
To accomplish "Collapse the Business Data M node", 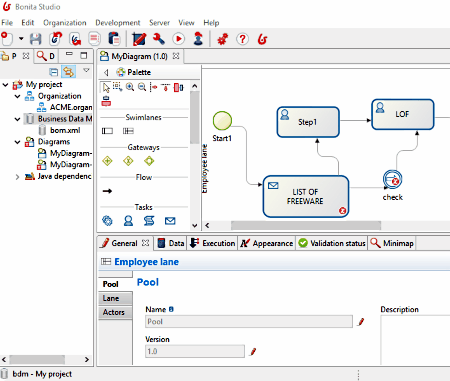I will point(17,119).
